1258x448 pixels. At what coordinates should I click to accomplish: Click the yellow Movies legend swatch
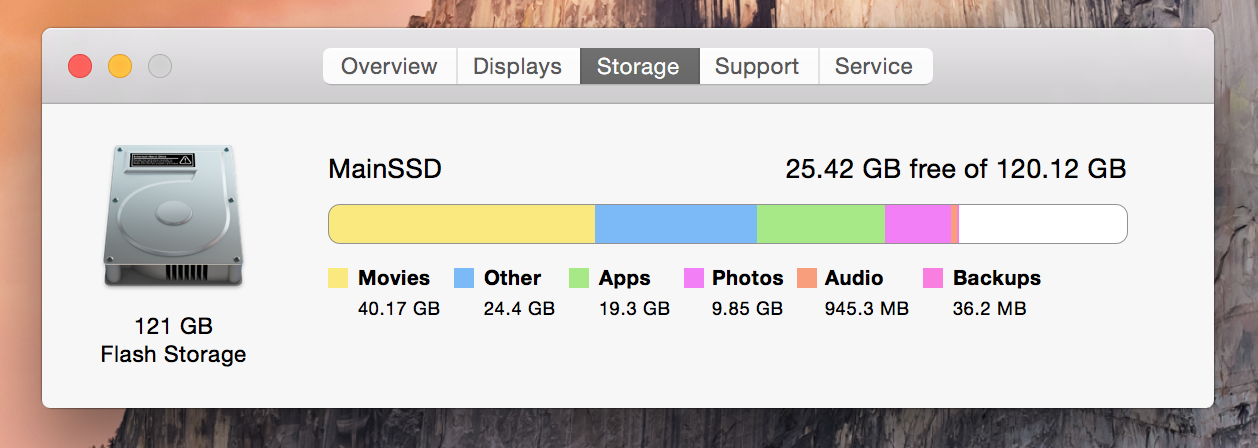338,278
